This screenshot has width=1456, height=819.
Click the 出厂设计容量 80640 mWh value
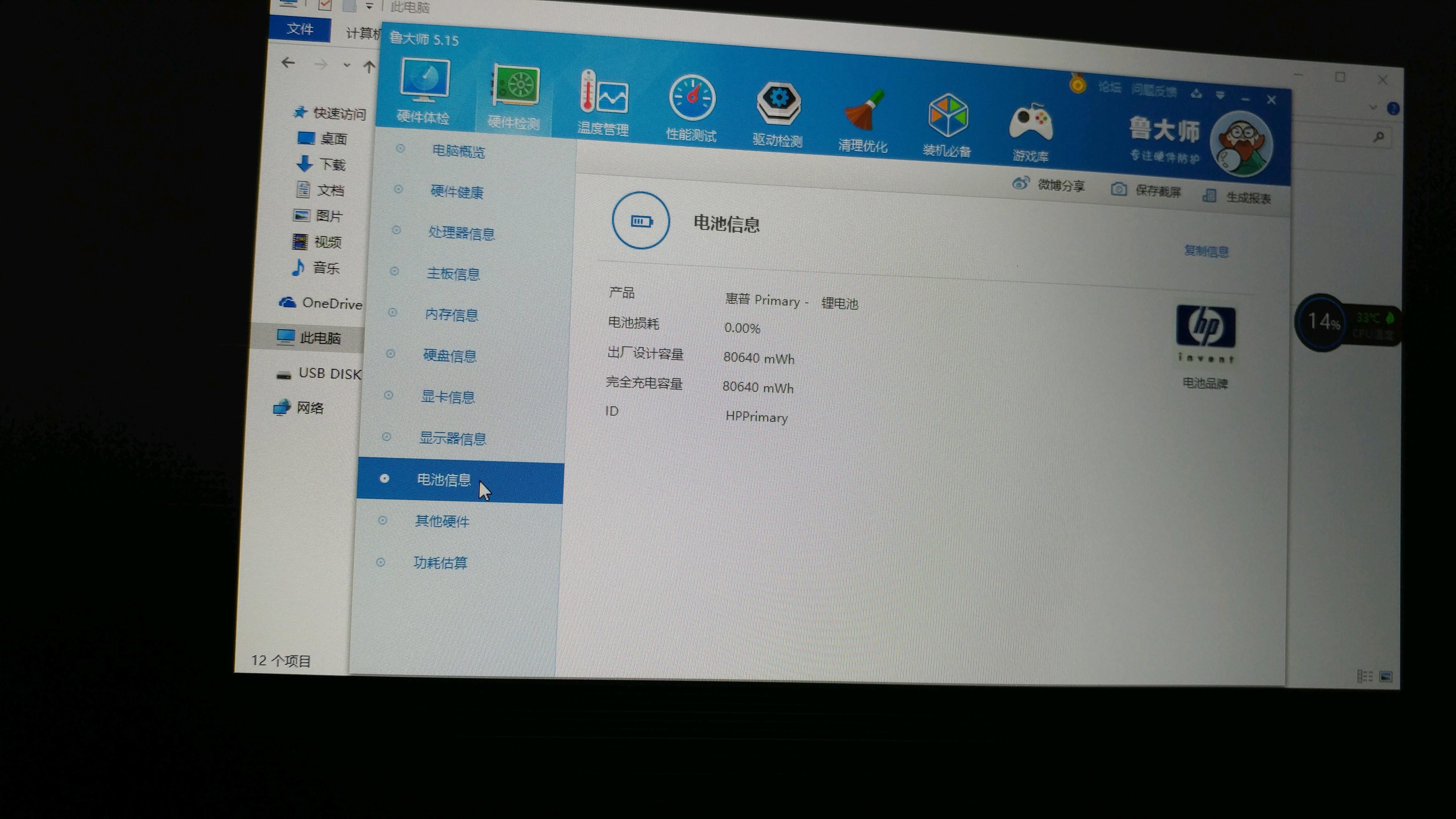point(759,358)
